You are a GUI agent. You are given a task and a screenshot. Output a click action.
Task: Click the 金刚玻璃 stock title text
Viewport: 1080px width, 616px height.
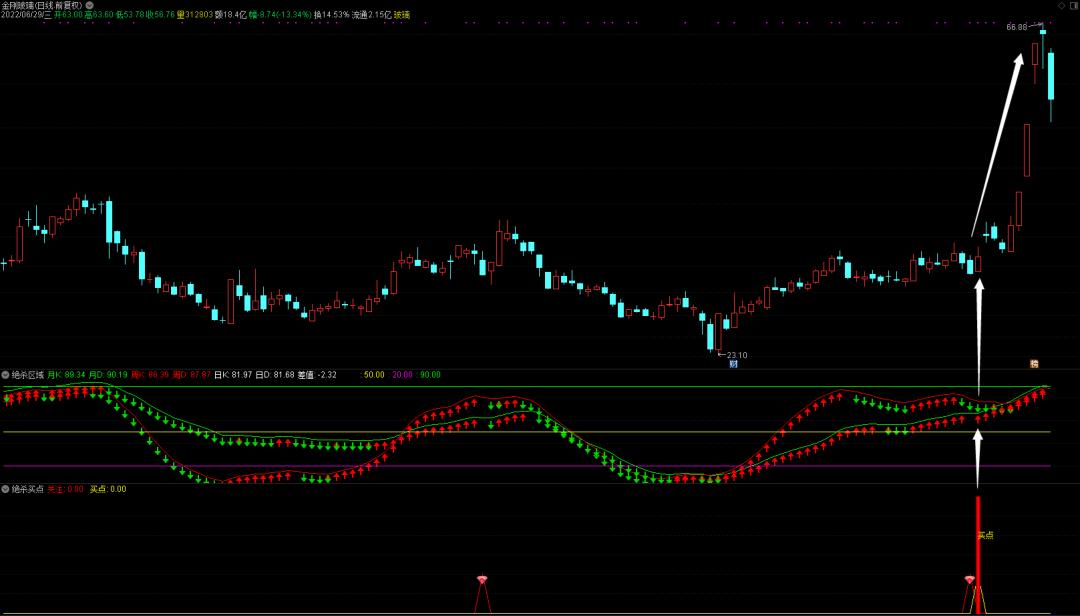tap(42, 5)
